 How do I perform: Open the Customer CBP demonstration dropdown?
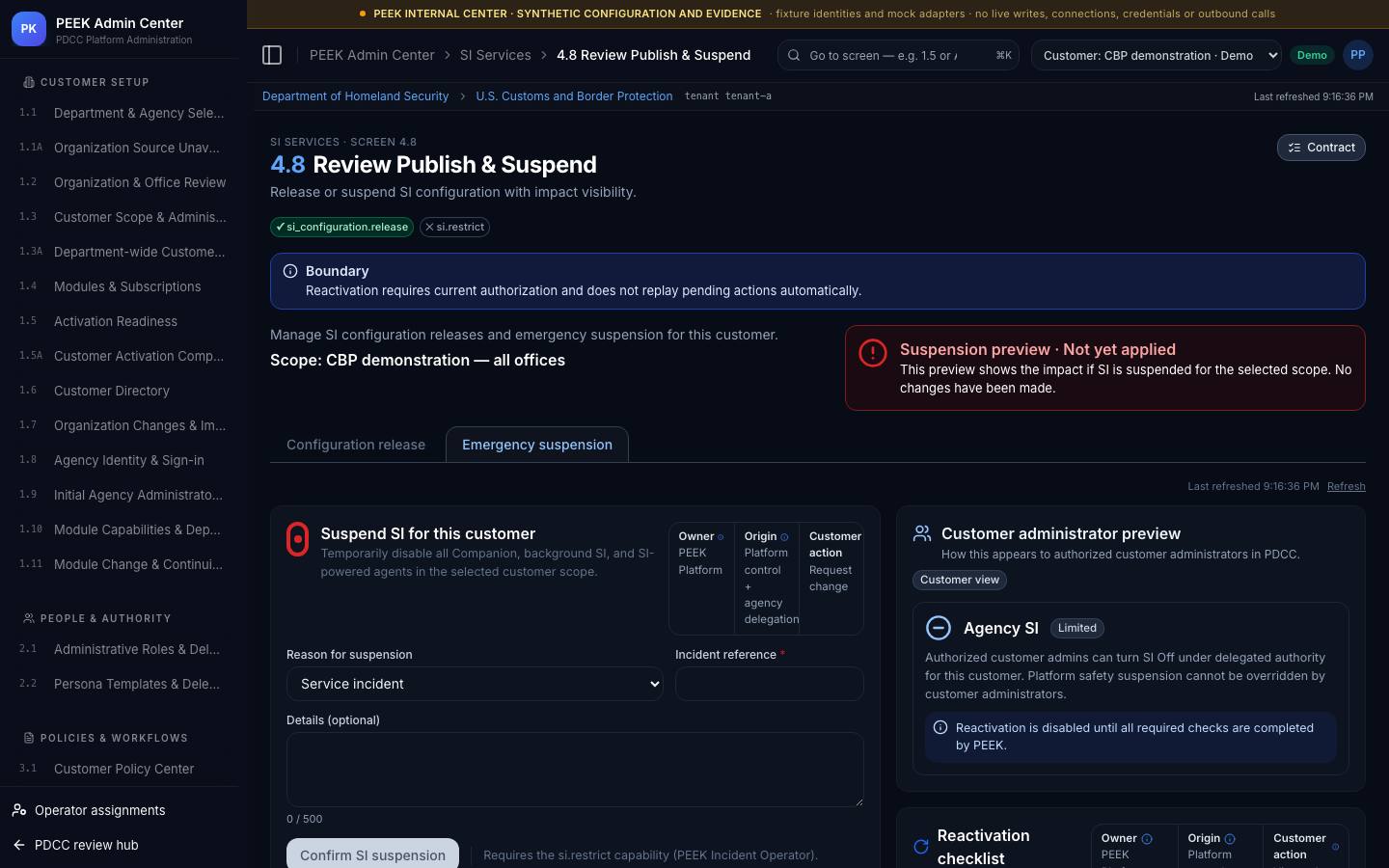[1157, 55]
